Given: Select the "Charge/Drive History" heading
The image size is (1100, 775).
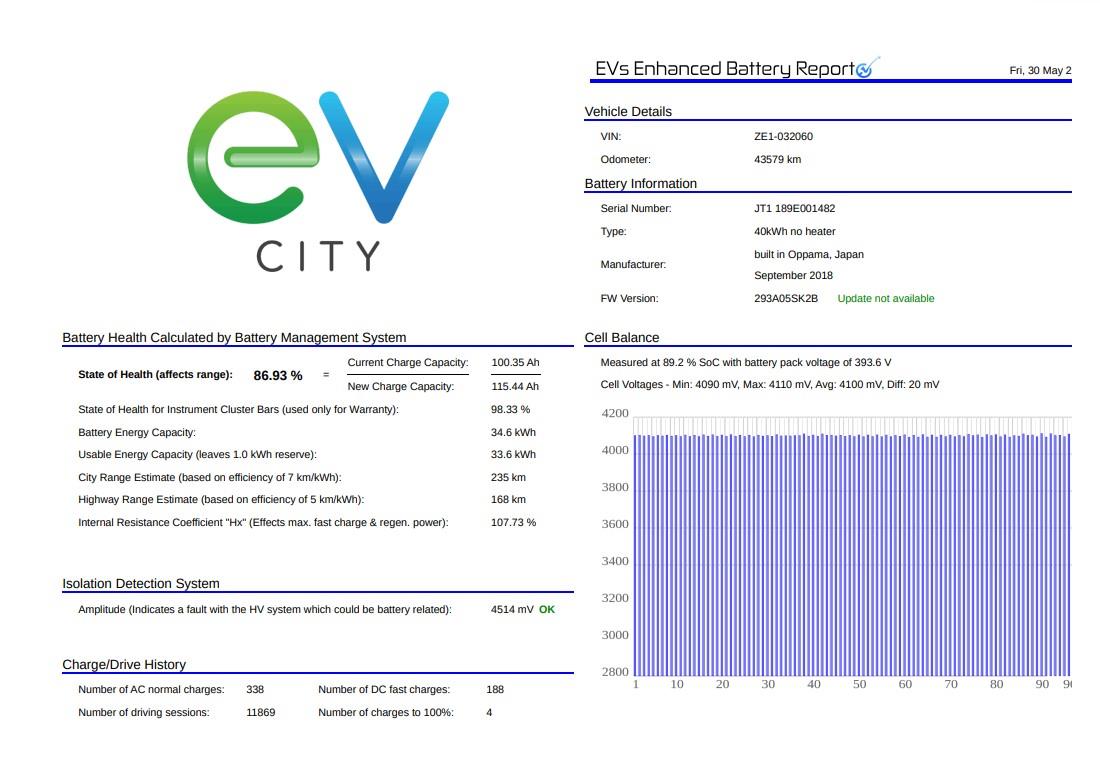Looking at the screenshot, I should [124, 664].
